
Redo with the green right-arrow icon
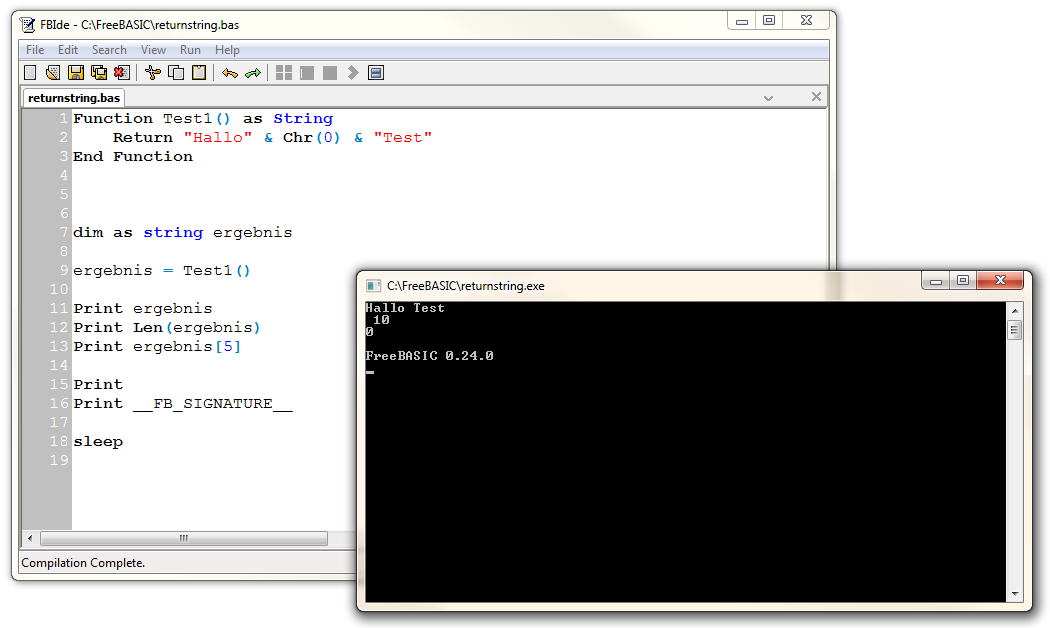[x=252, y=73]
